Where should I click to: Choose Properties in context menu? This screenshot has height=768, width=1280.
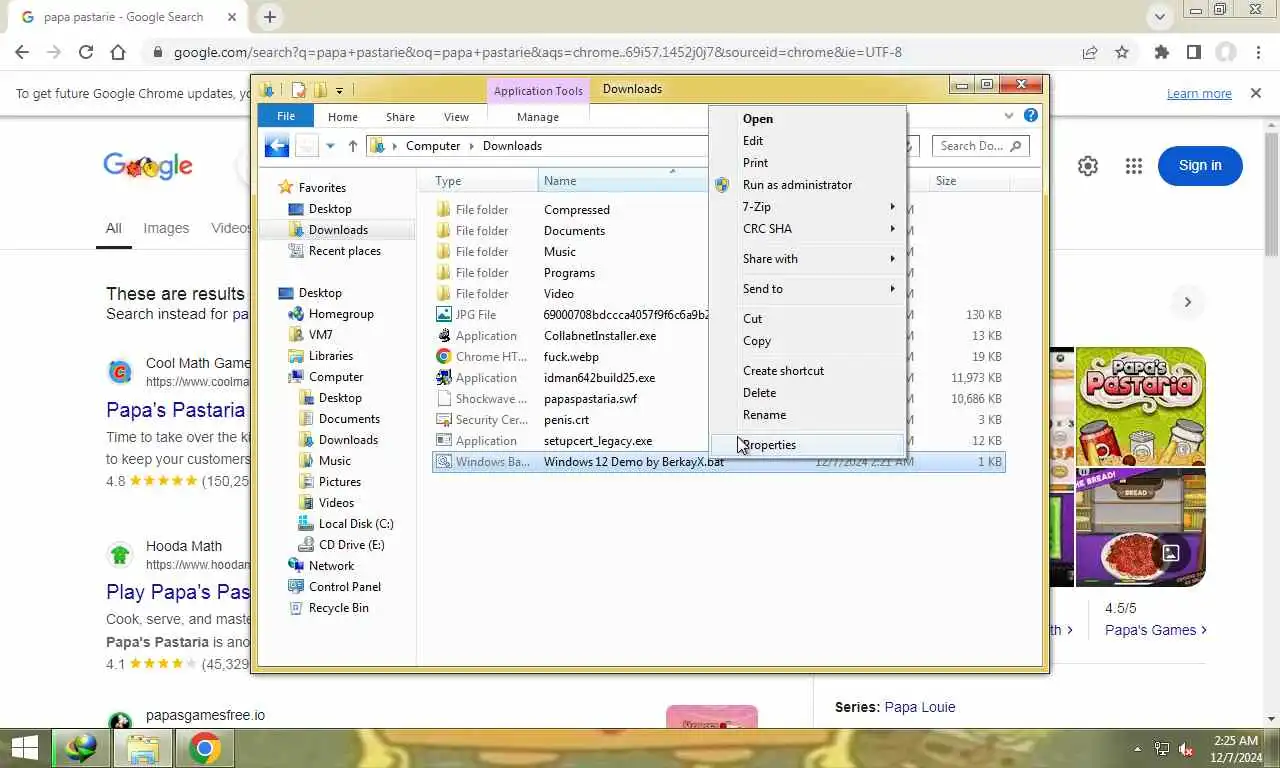pyautogui.click(x=808, y=445)
